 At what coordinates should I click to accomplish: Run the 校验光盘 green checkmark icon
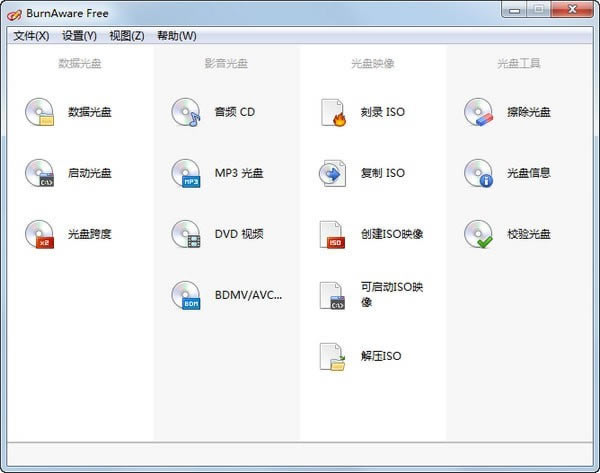pyautogui.click(x=479, y=234)
